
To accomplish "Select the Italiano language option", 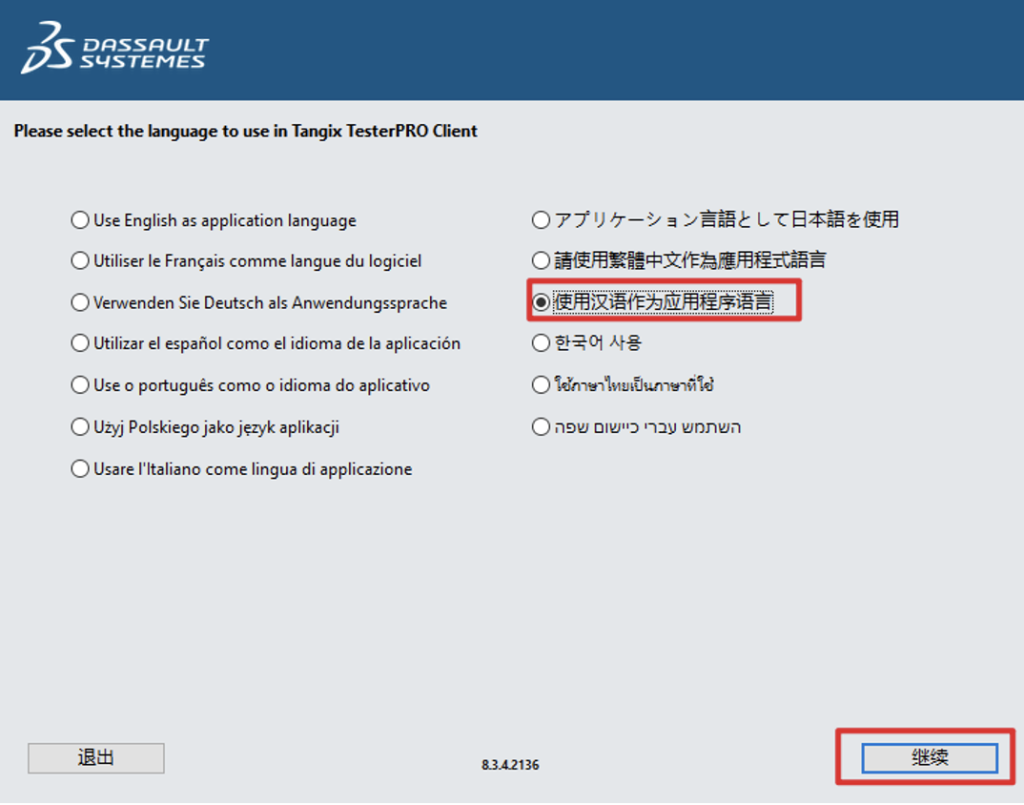I will (x=80, y=469).
